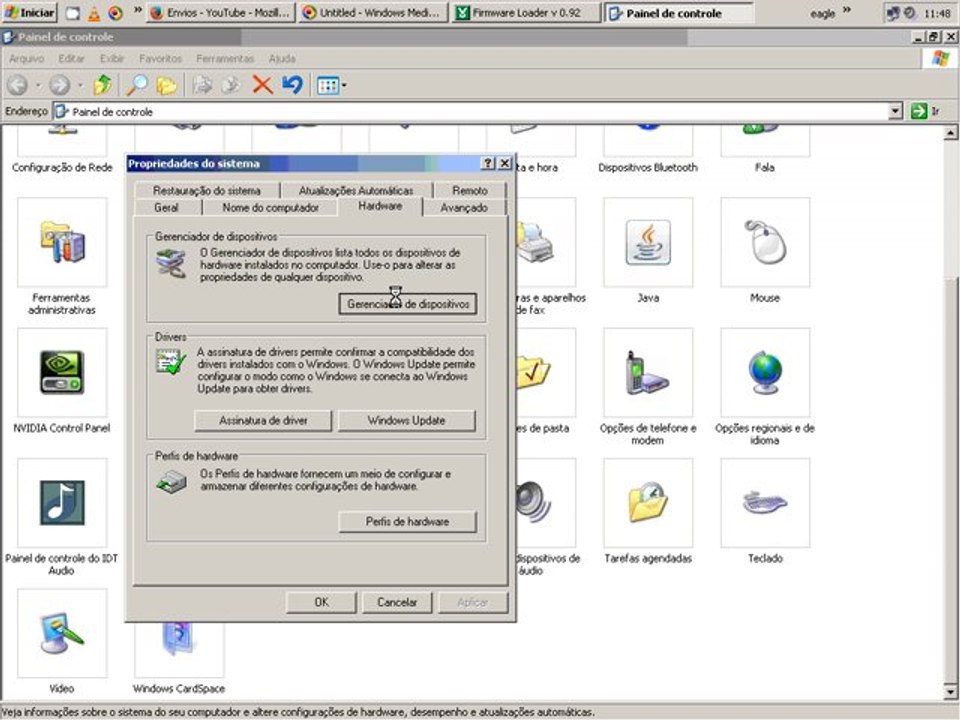Click the Windows Update button

pyautogui.click(x=407, y=421)
